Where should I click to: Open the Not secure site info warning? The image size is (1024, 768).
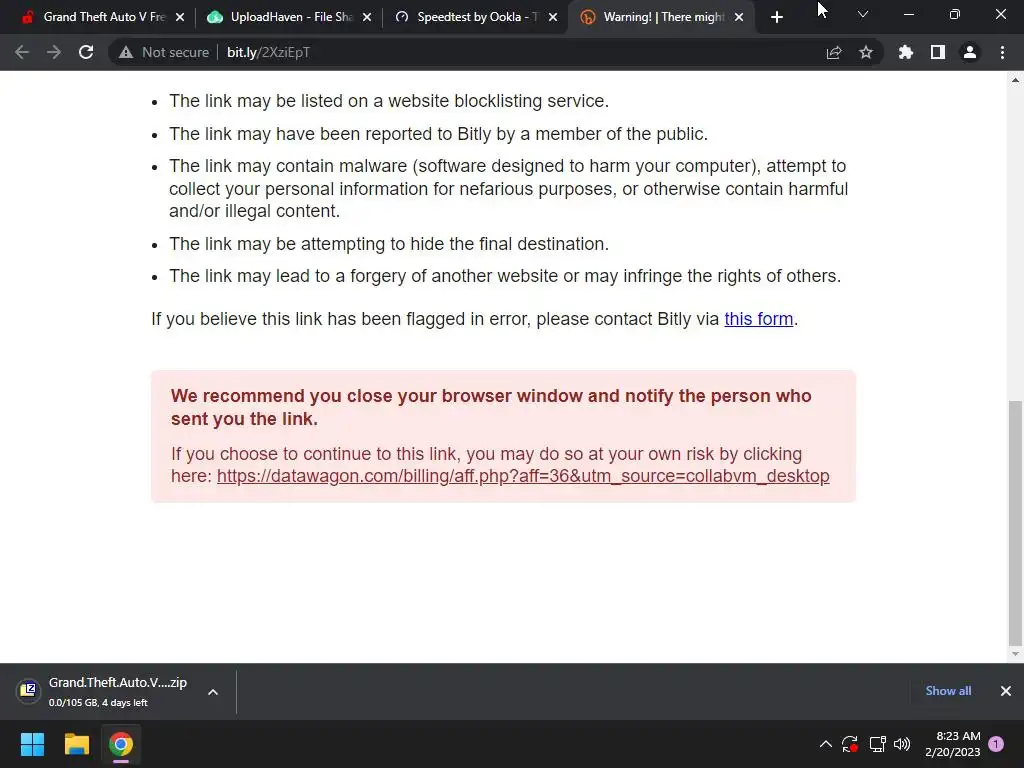coord(163,52)
